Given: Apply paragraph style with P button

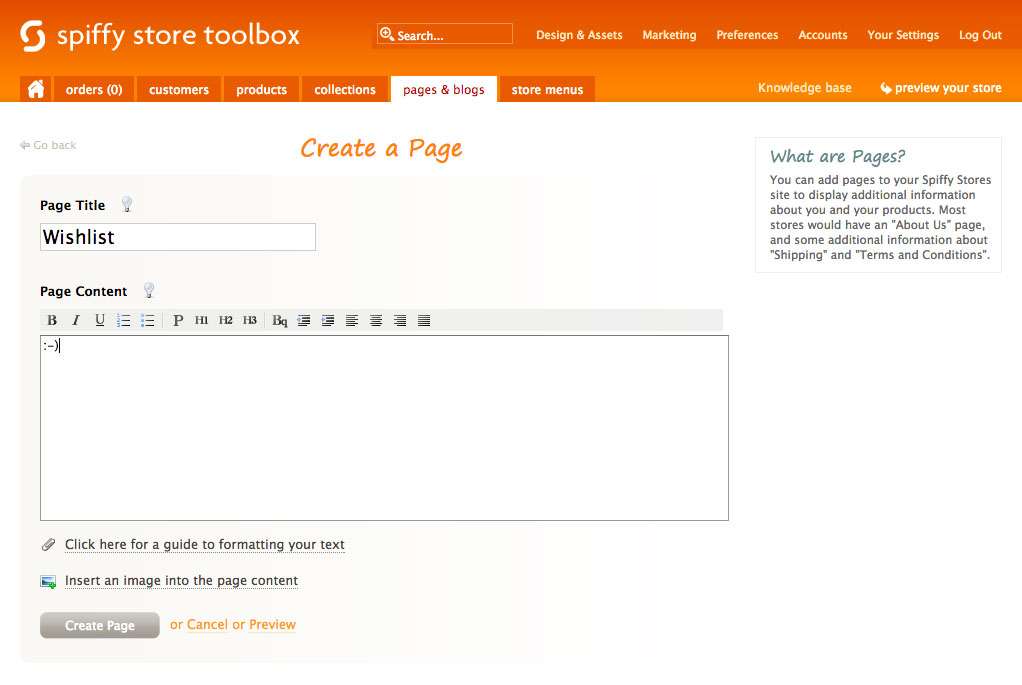Looking at the screenshot, I should [x=177, y=320].
